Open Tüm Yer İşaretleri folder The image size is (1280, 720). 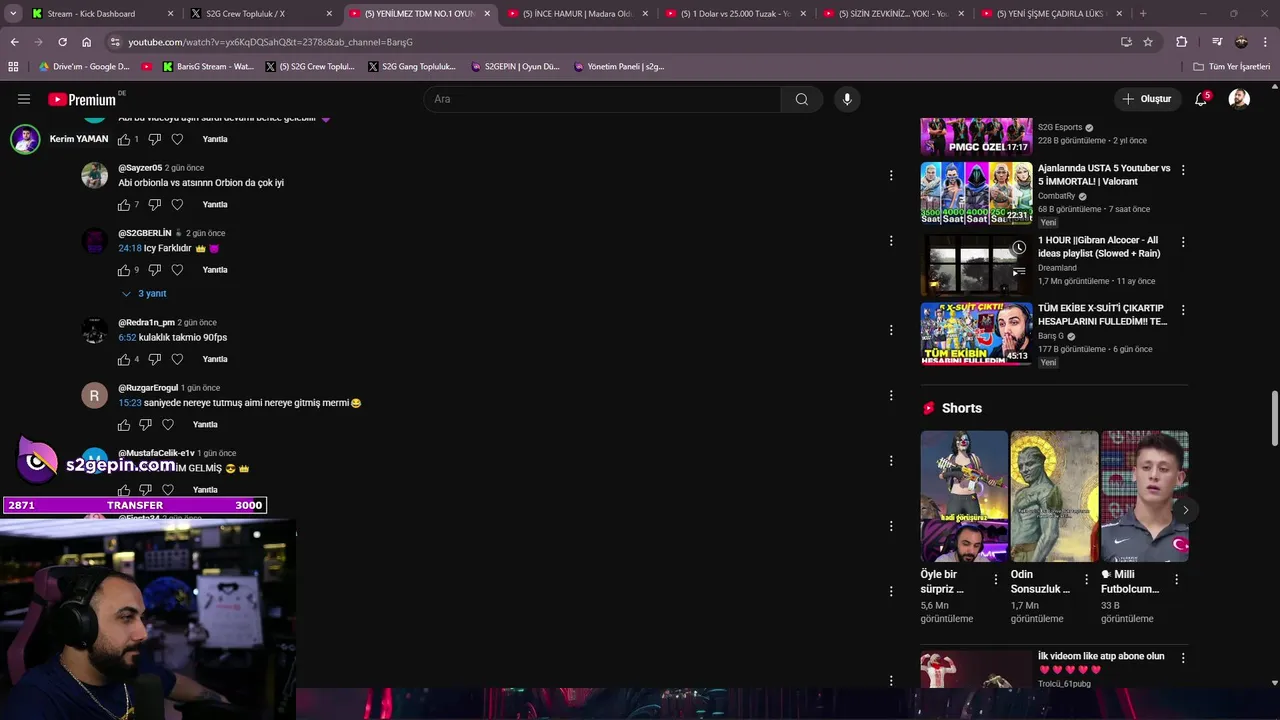pyautogui.click(x=1231, y=67)
